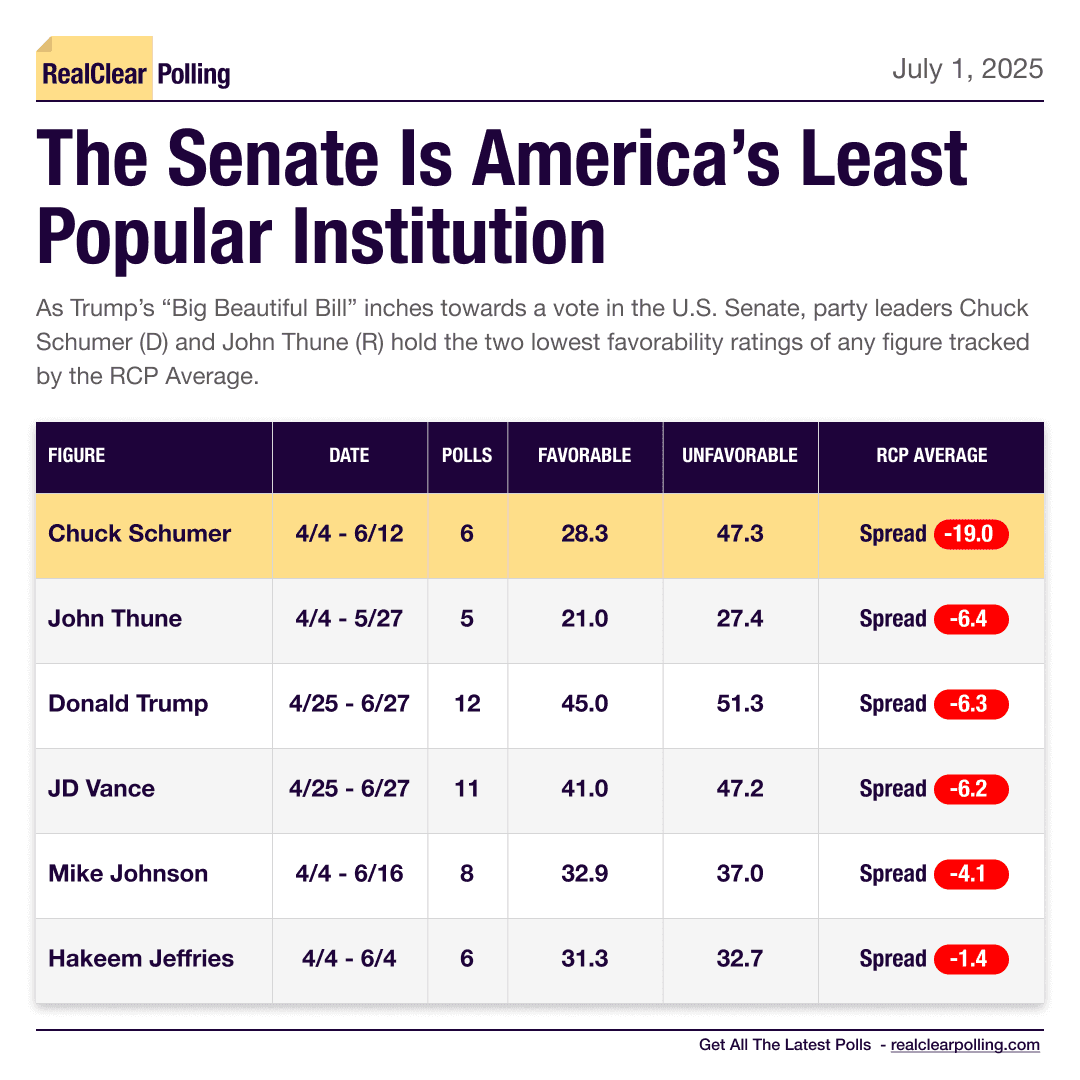Select the Chuck Schumer name cell
1080x1080 pixels.
pos(139,534)
